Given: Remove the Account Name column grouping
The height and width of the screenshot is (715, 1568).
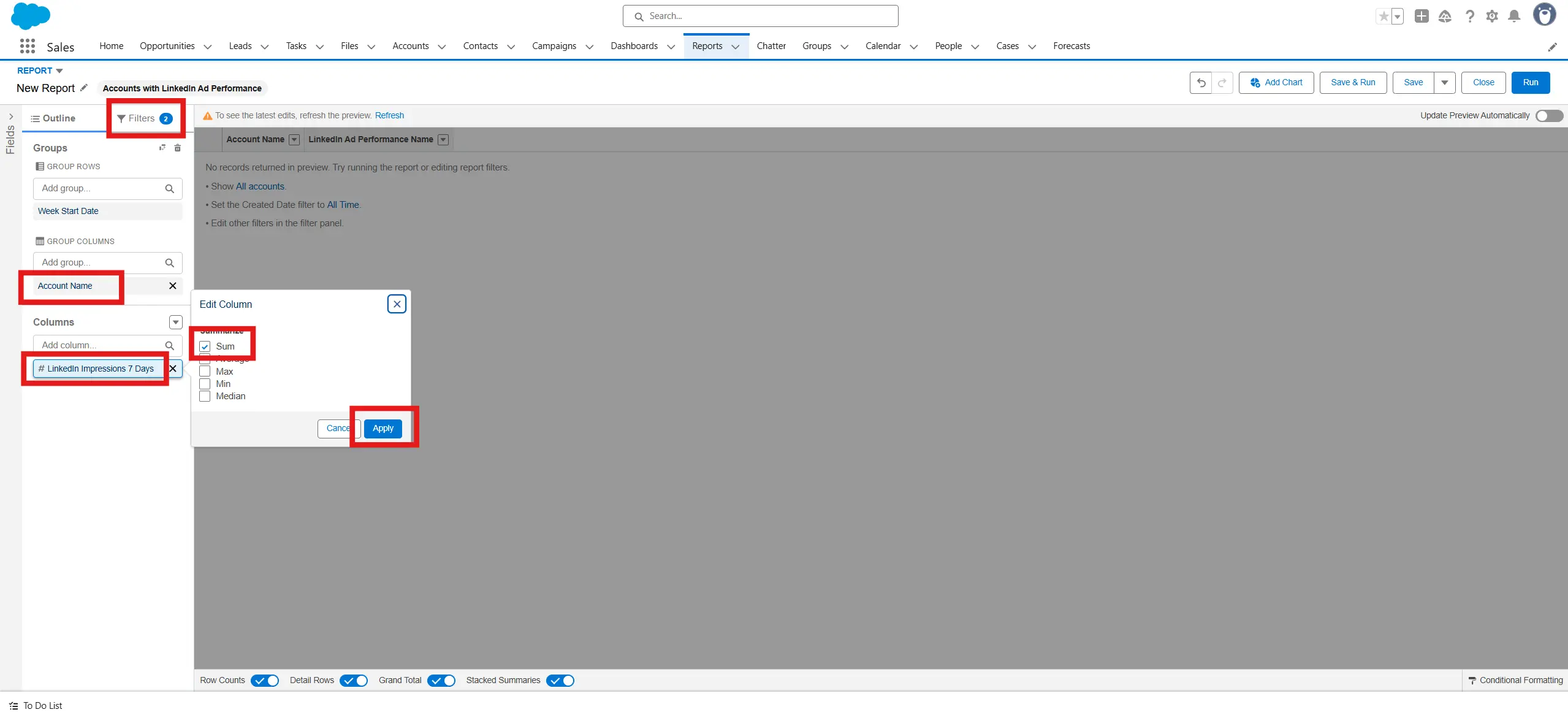Looking at the screenshot, I should pyautogui.click(x=172, y=286).
